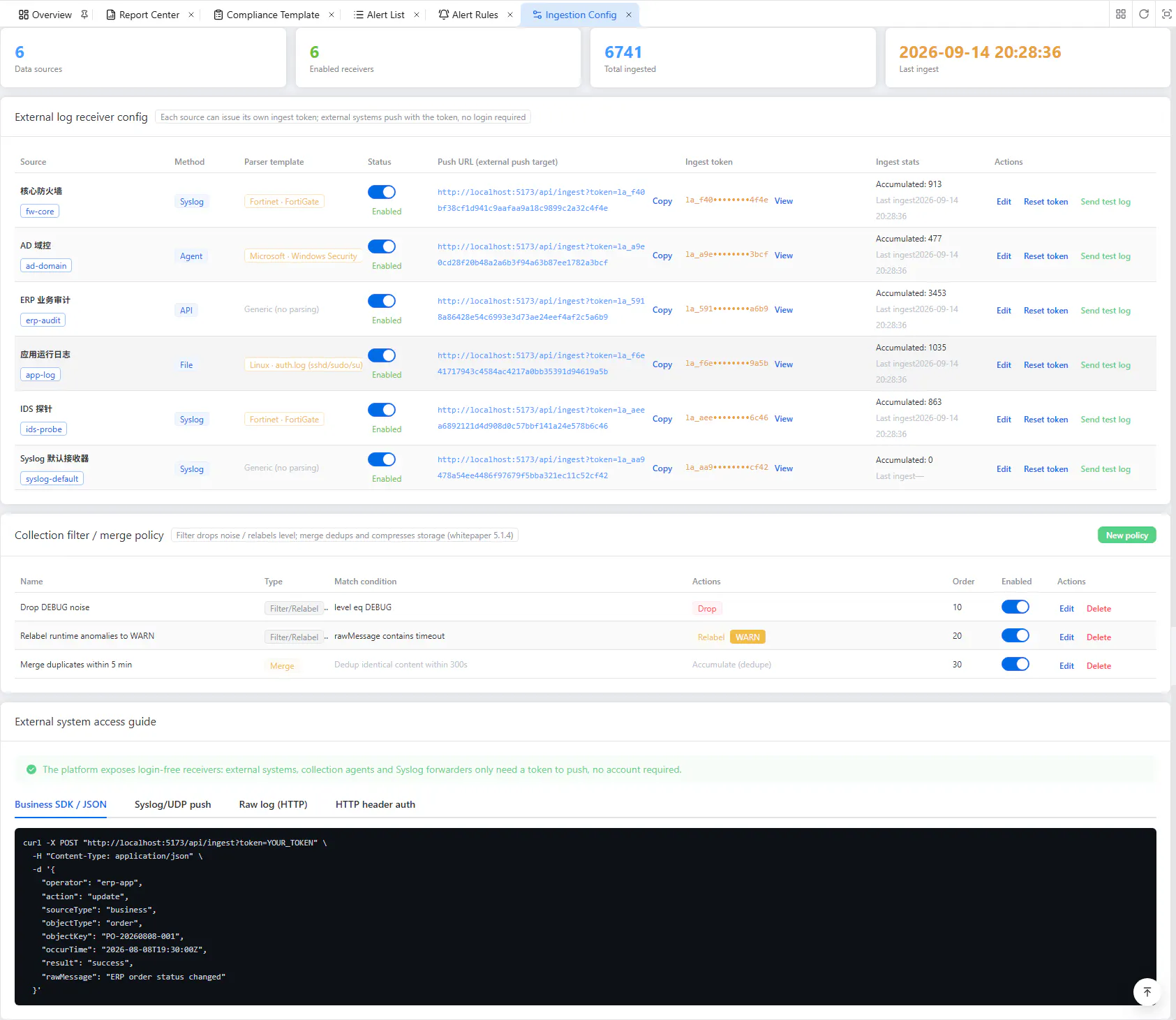Click the pin icon on the Overview tab
Image resolution: width=1176 pixels, height=1020 pixels.
click(x=84, y=15)
